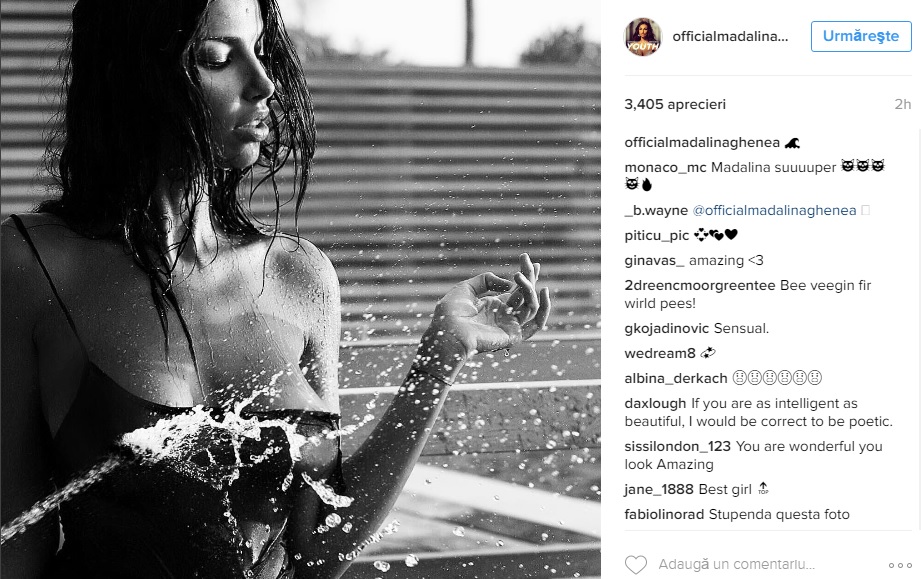This screenshot has width=921, height=579.
Task: Click the Adaugă un comentariu input field
Action: (764, 564)
